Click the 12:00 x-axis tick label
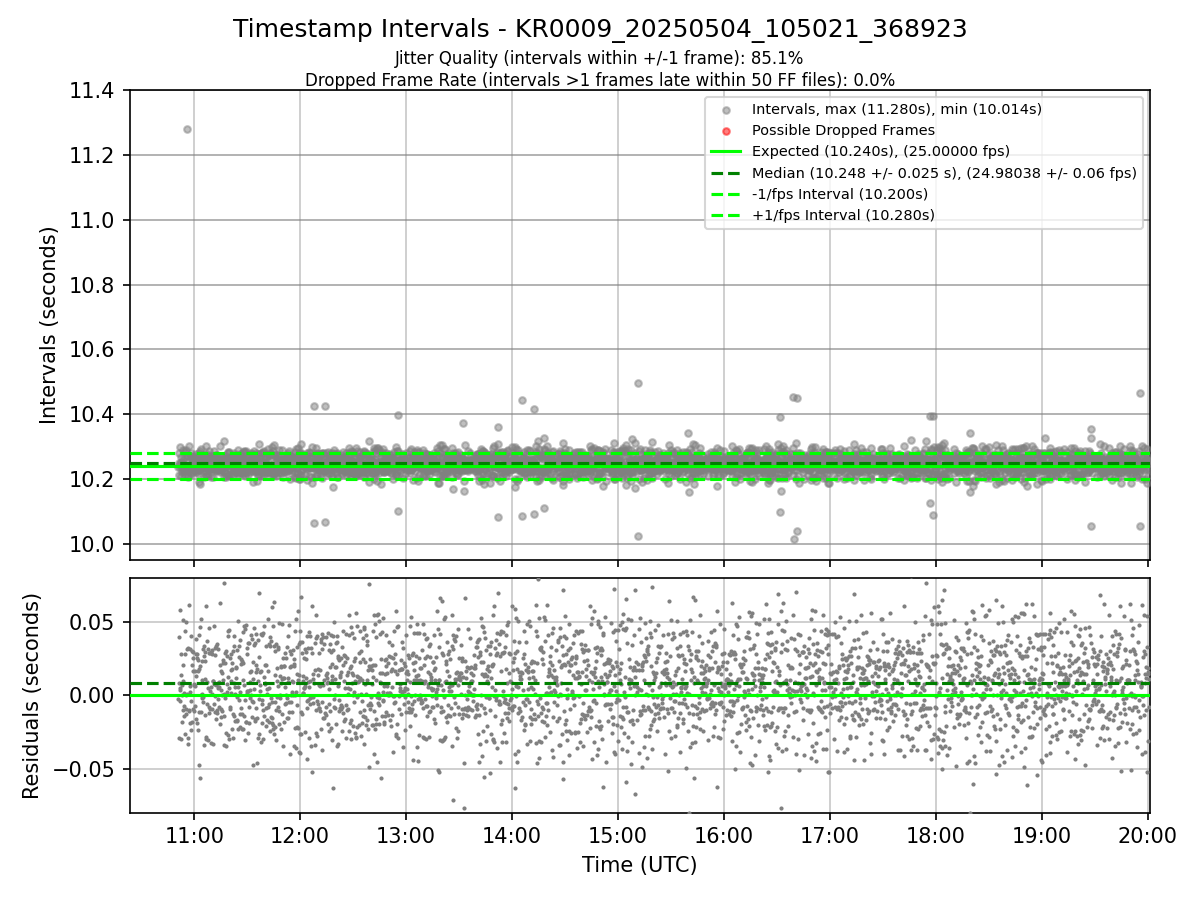 (299, 836)
